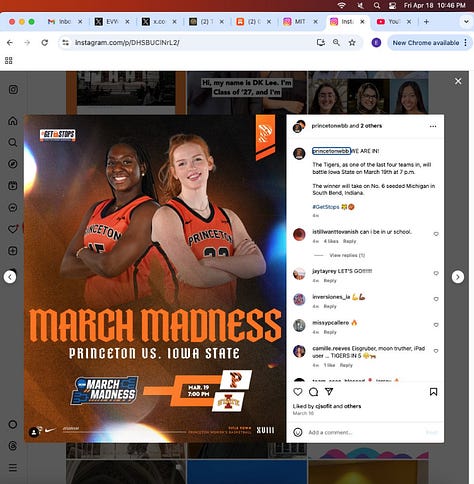Go to the previous post arrow
Image resolution: width=474 pixels, height=484 pixels.
click(x=10, y=277)
